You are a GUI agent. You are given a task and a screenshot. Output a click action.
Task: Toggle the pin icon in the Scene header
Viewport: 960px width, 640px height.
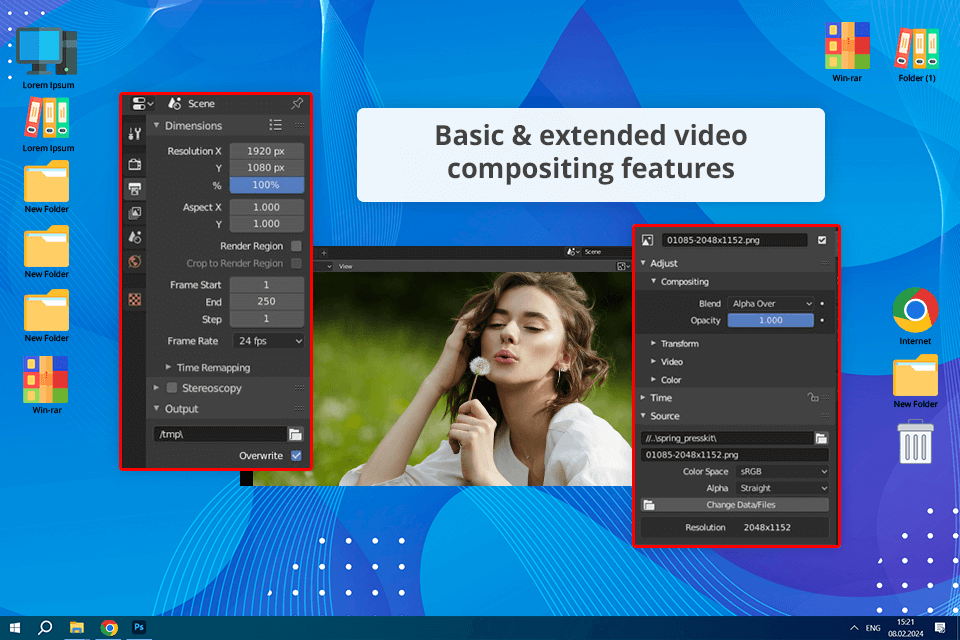[x=296, y=104]
